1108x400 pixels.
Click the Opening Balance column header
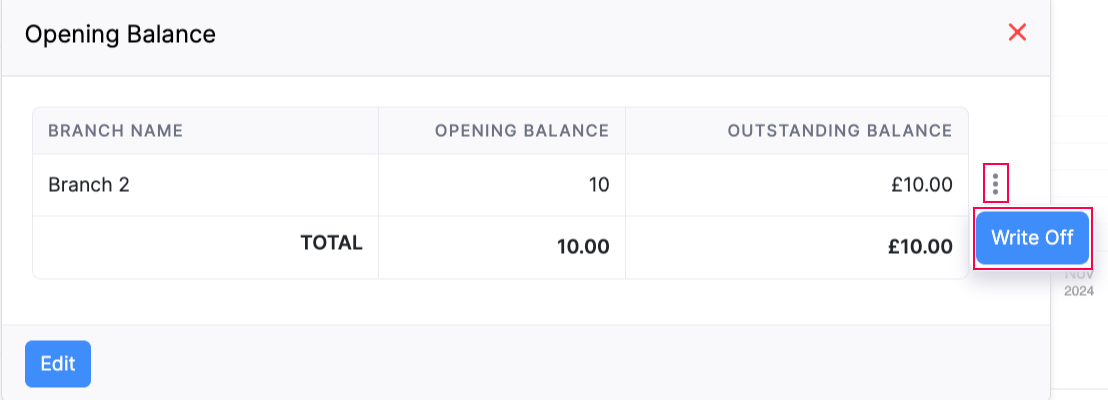point(521,131)
